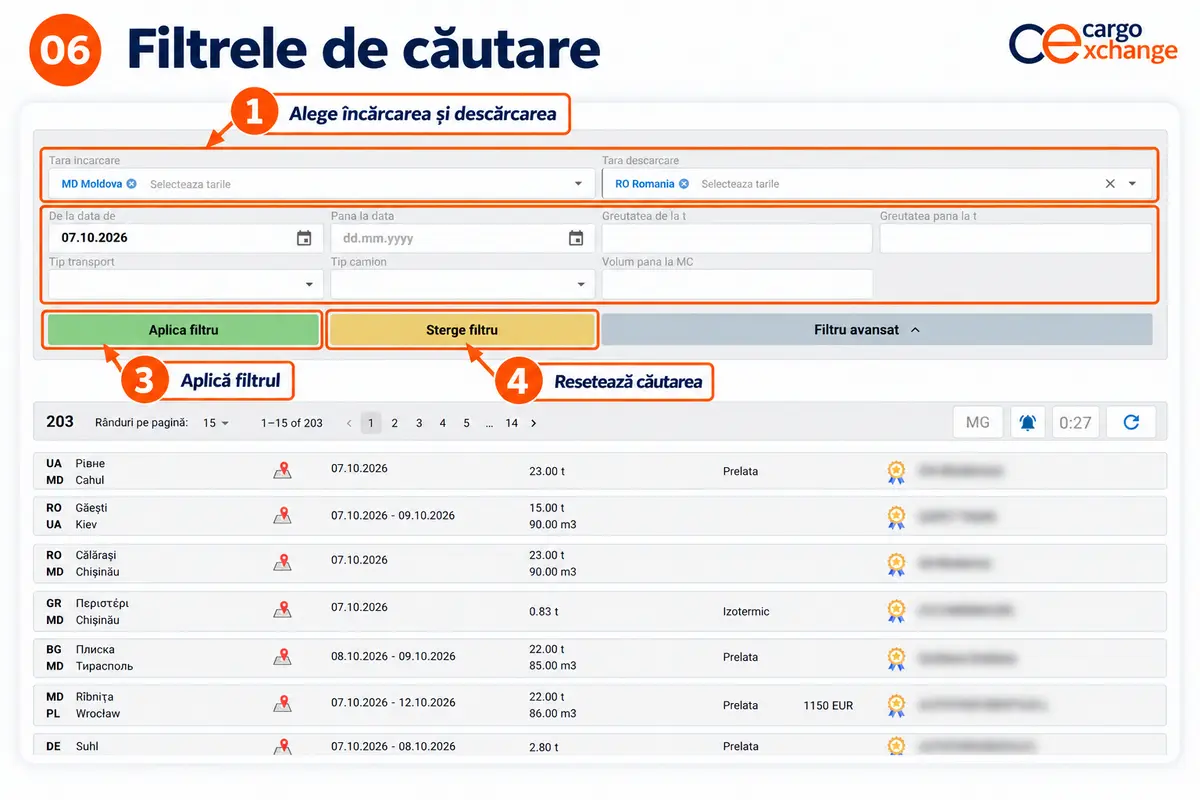Open the Tip camion dropdown
The image size is (1200, 800).
coord(462,284)
